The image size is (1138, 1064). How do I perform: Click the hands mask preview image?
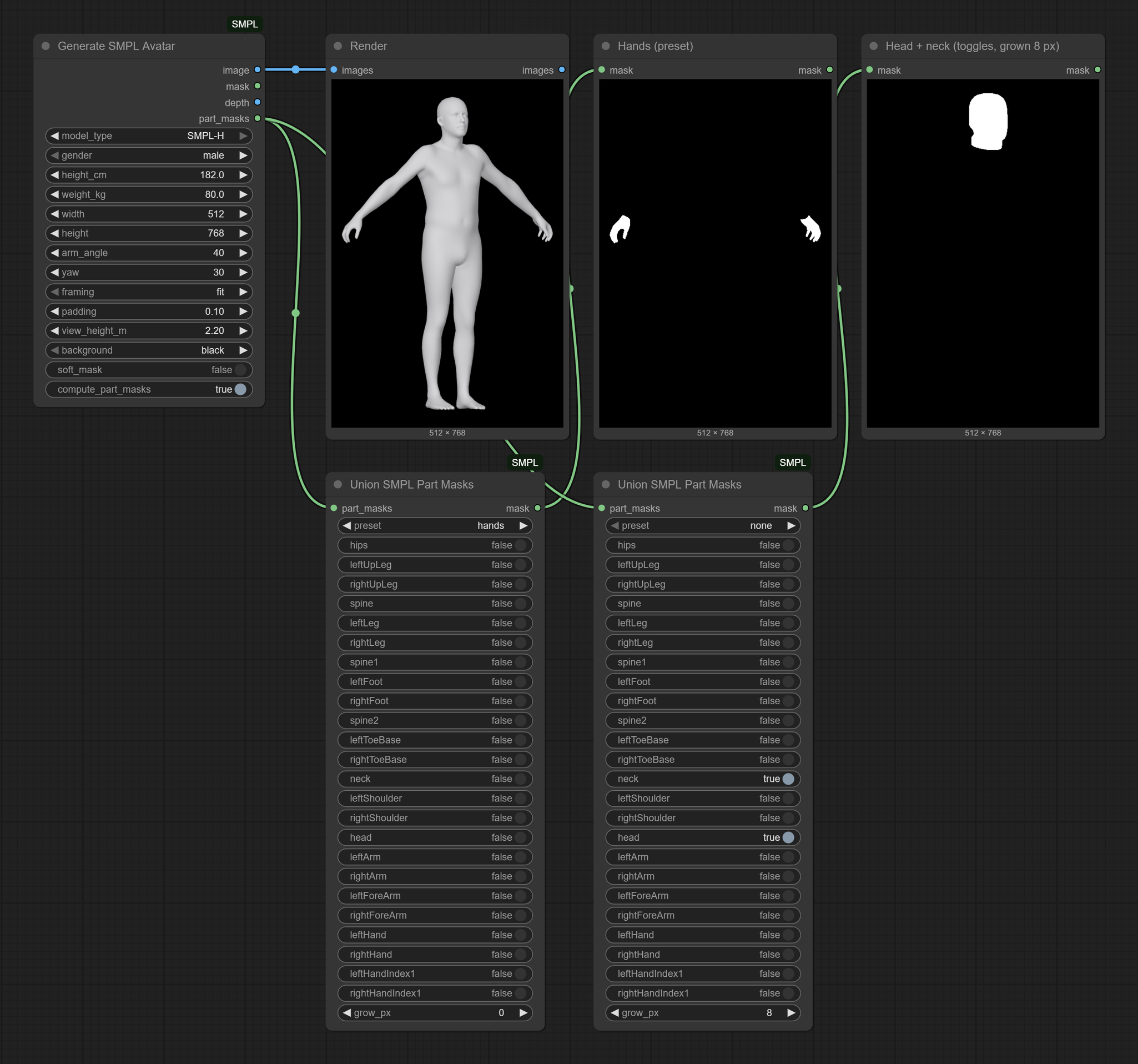[x=715, y=253]
